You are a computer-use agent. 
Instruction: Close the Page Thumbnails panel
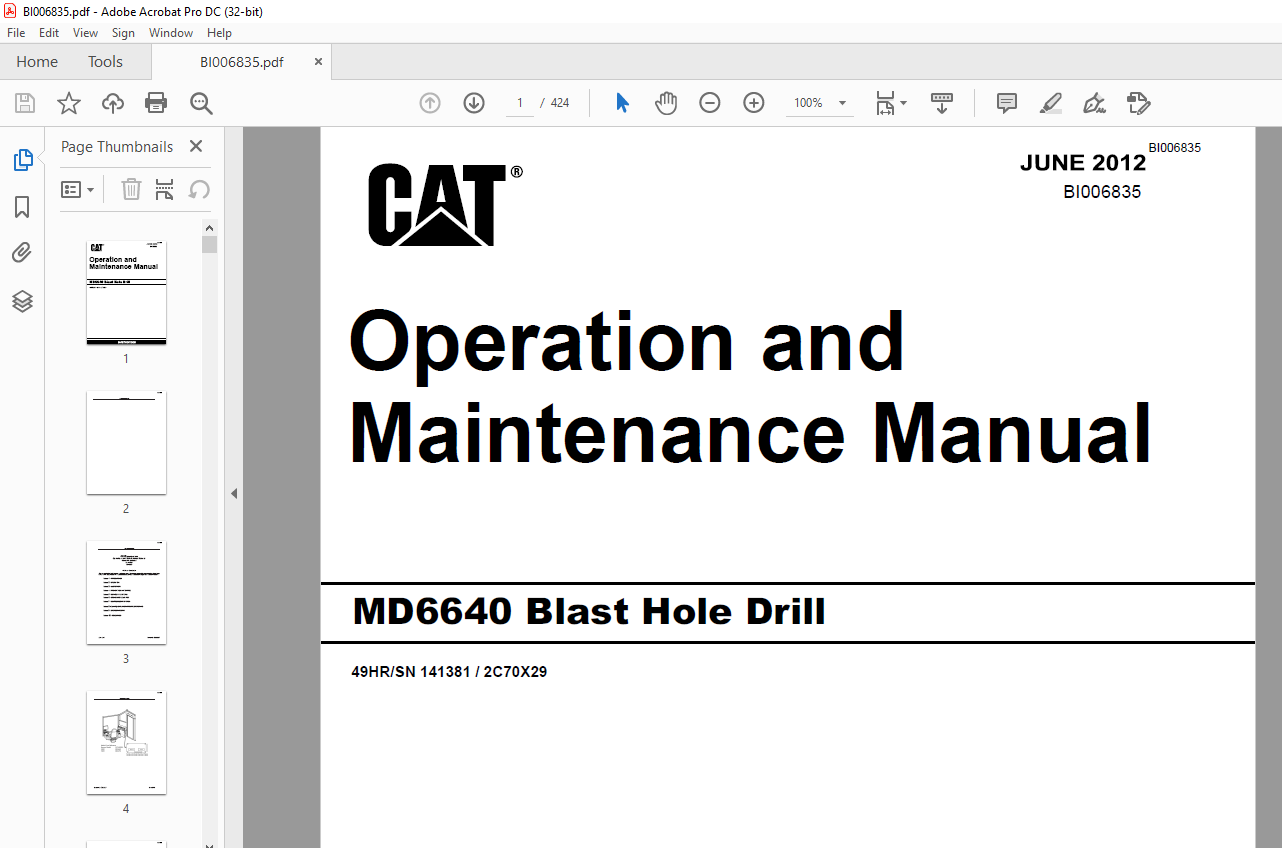click(x=196, y=146)
